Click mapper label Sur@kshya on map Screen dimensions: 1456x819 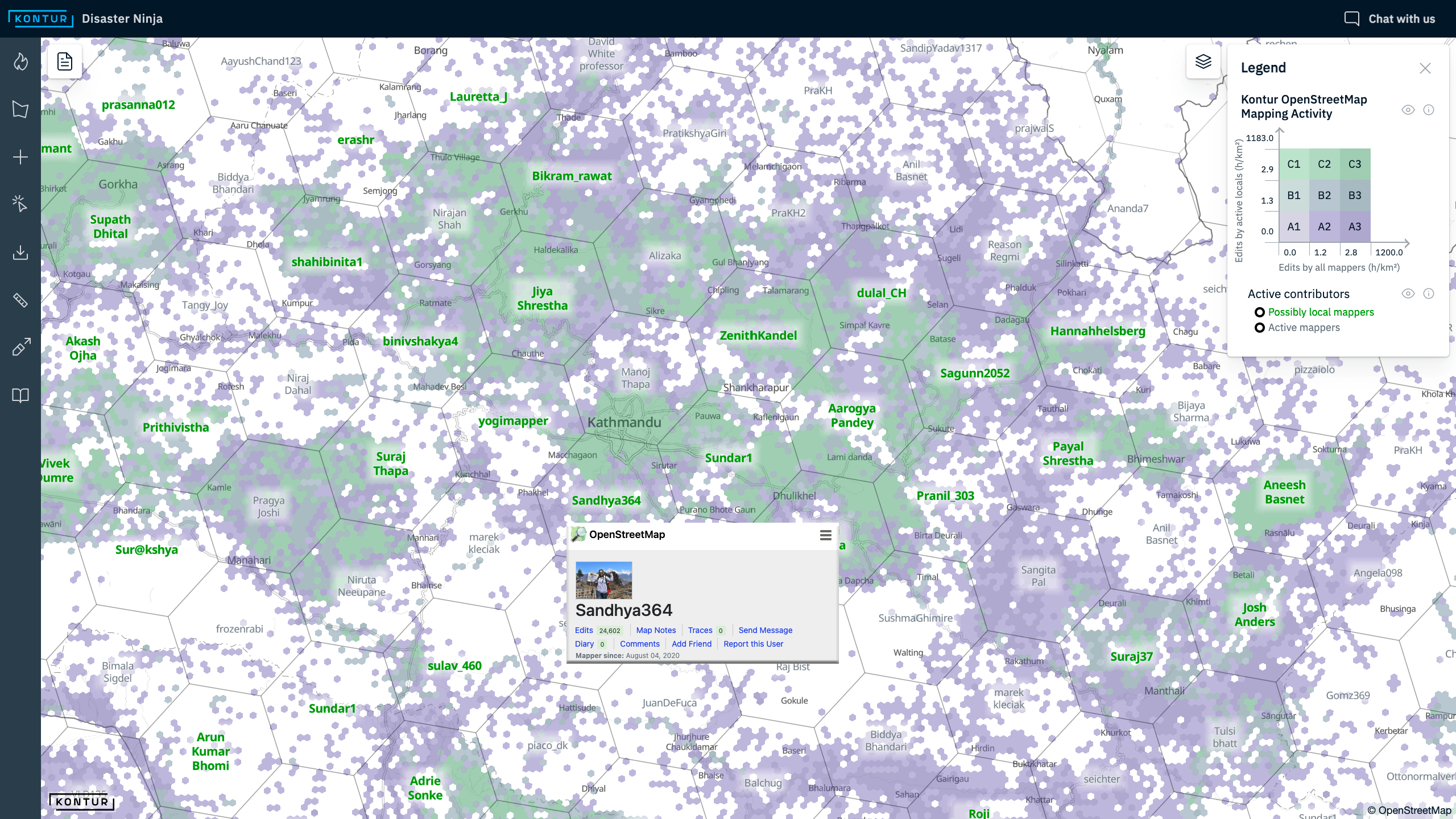coord(146,550)
